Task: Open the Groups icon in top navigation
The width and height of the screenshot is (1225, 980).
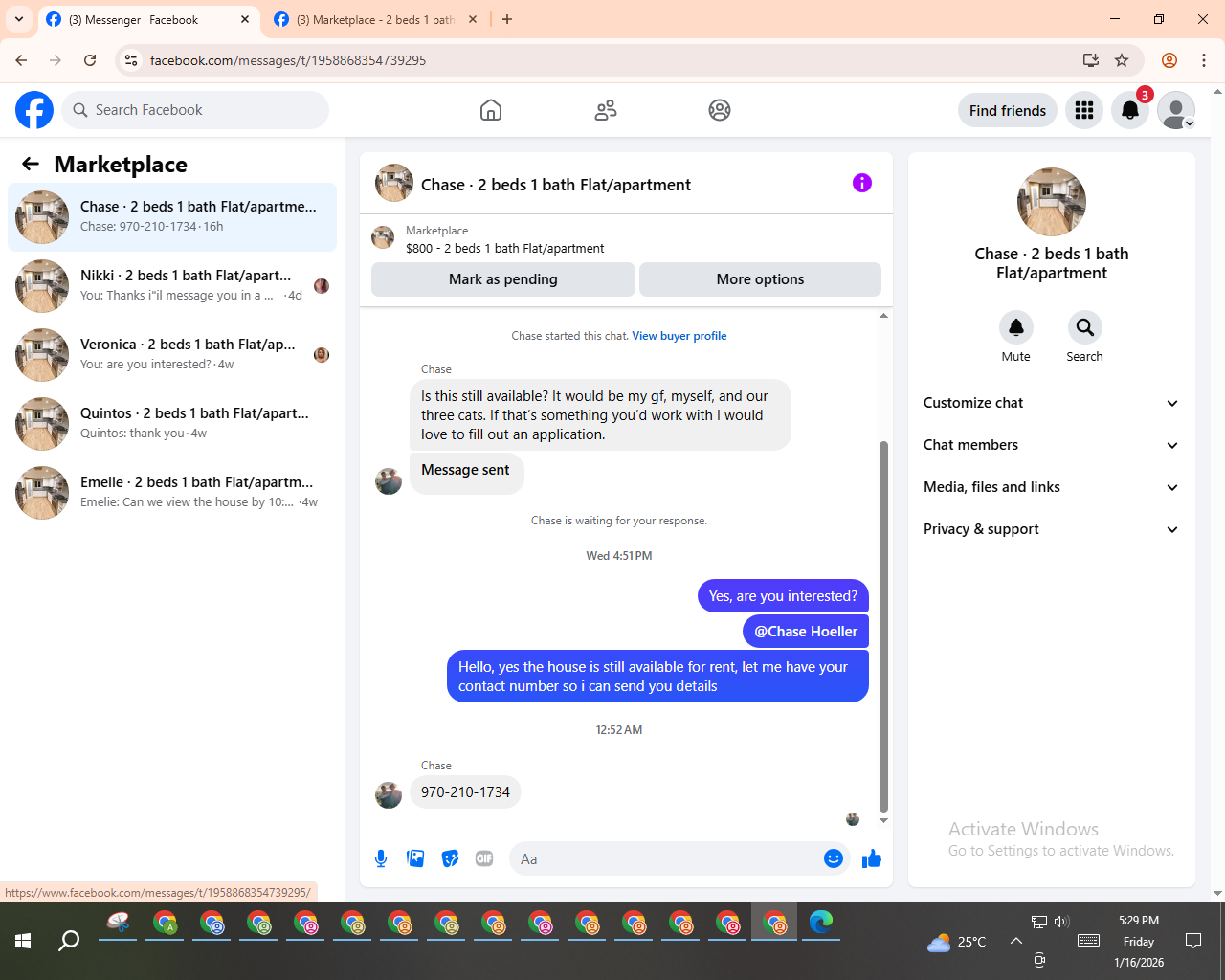Action: [x=720, y=110]
